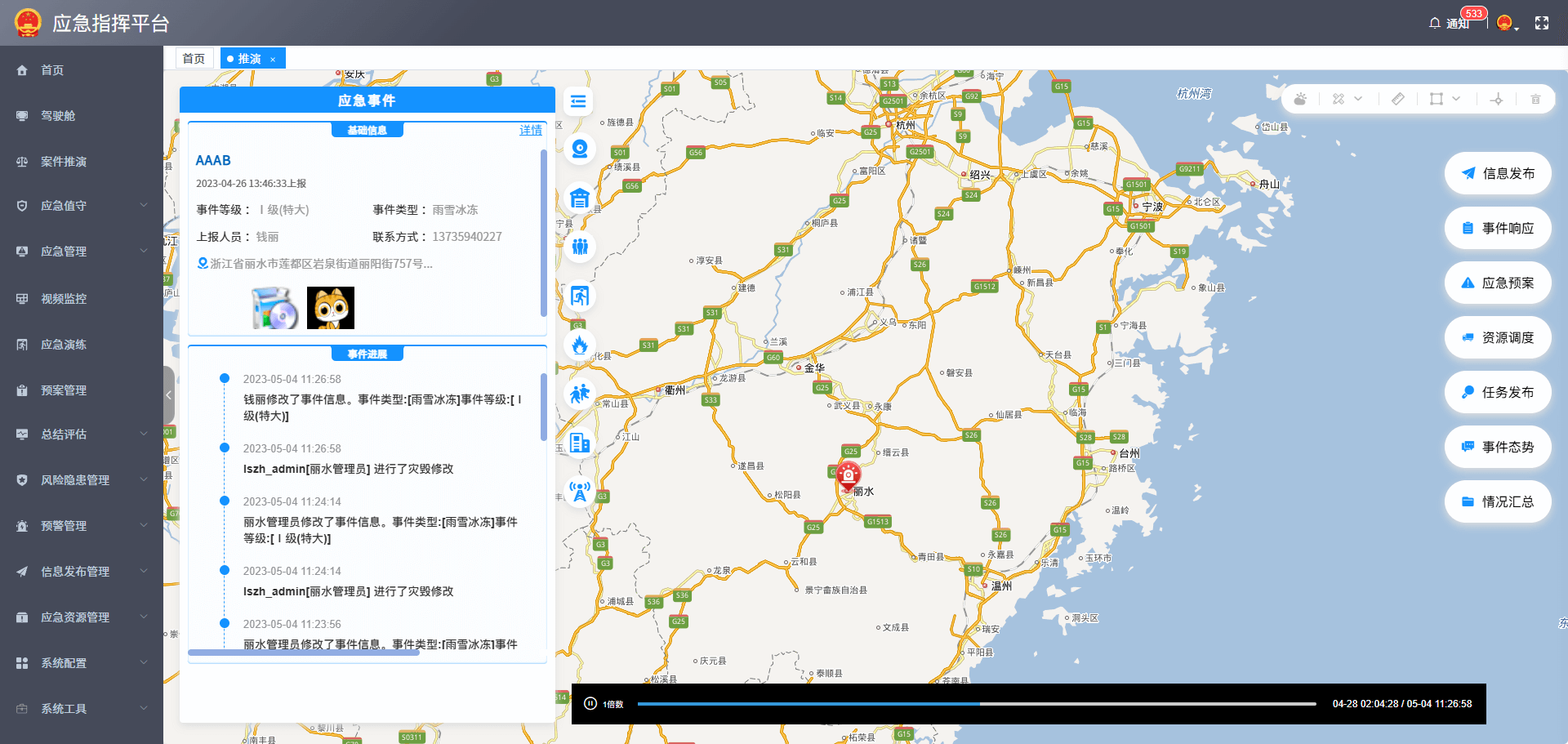Image resolution: width=1568 pixels, height=744 pixels.
Task: Click the playback timeline progress bar
Action: tap(976, 703)
